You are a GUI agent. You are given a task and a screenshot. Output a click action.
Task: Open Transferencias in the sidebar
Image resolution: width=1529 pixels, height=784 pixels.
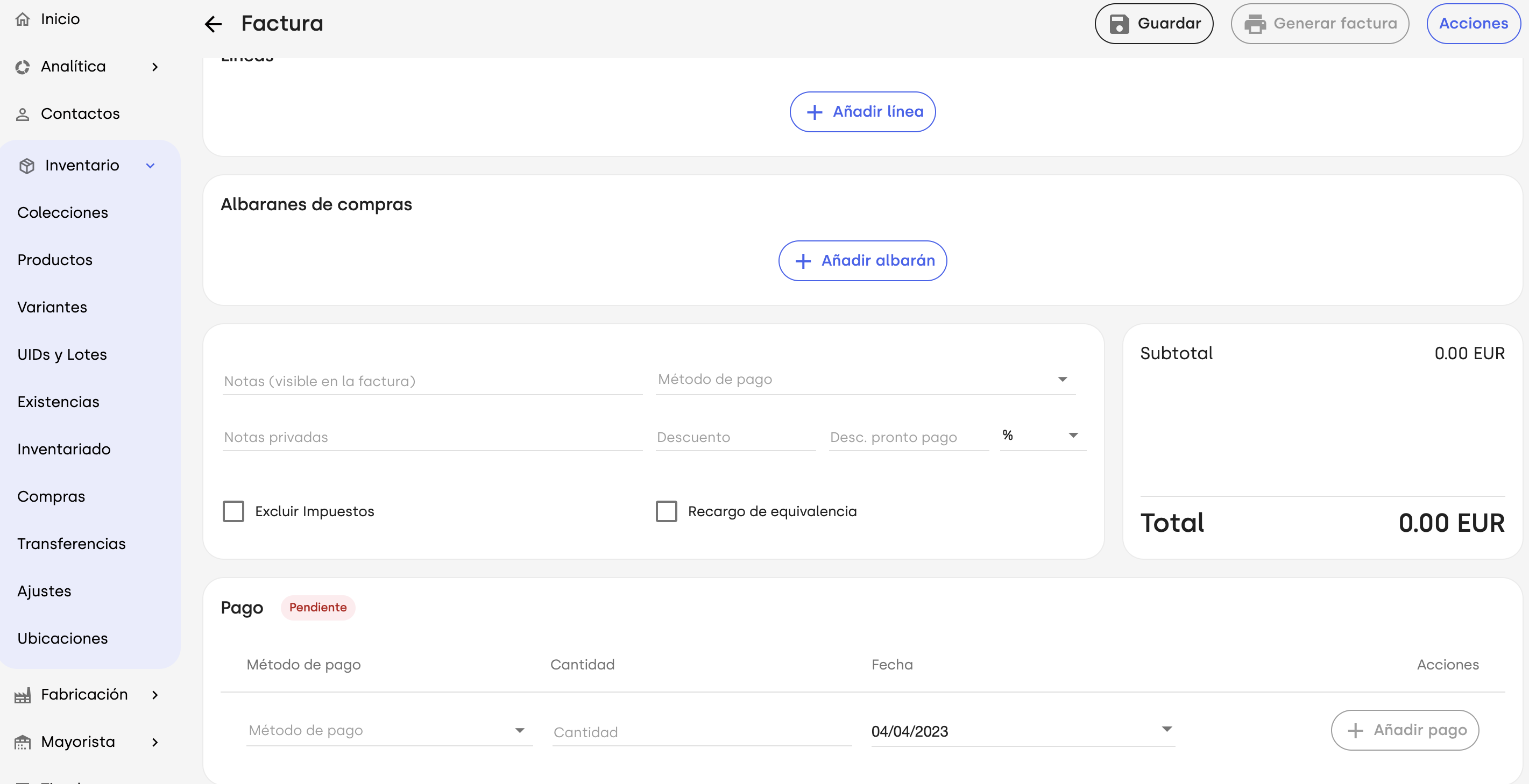tap(71, 544)
